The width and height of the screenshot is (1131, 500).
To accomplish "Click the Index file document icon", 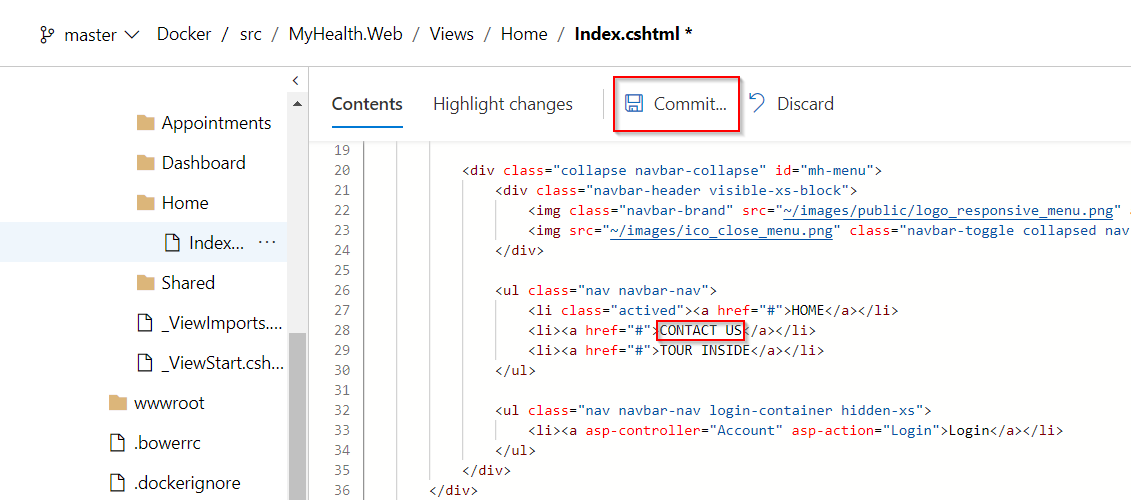I will click(x=172, y=242).
